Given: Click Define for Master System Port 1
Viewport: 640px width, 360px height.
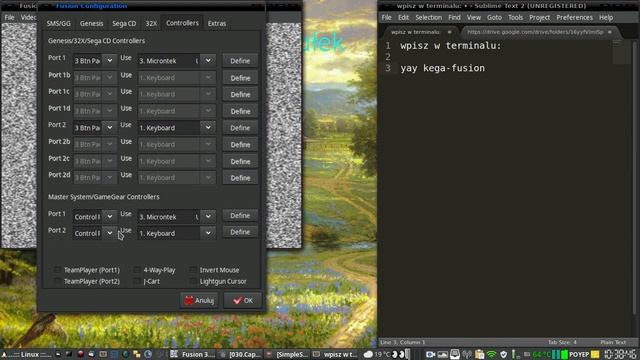Looking at the screenshot, I should 240,216.
